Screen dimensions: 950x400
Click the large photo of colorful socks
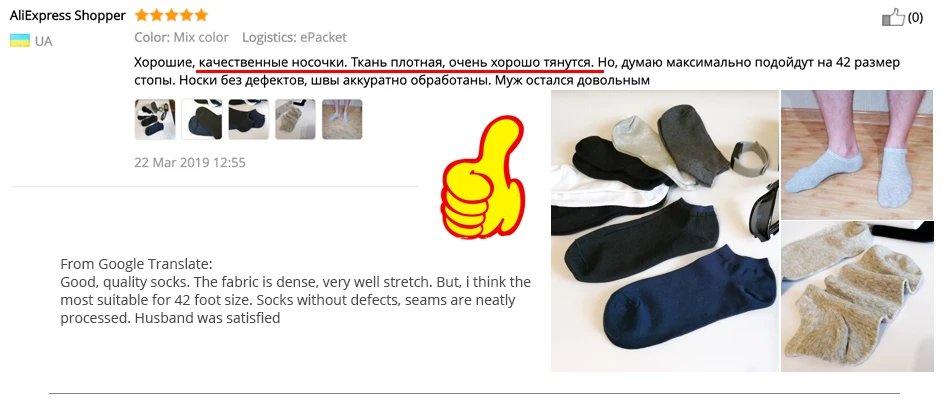pos(665,231)
